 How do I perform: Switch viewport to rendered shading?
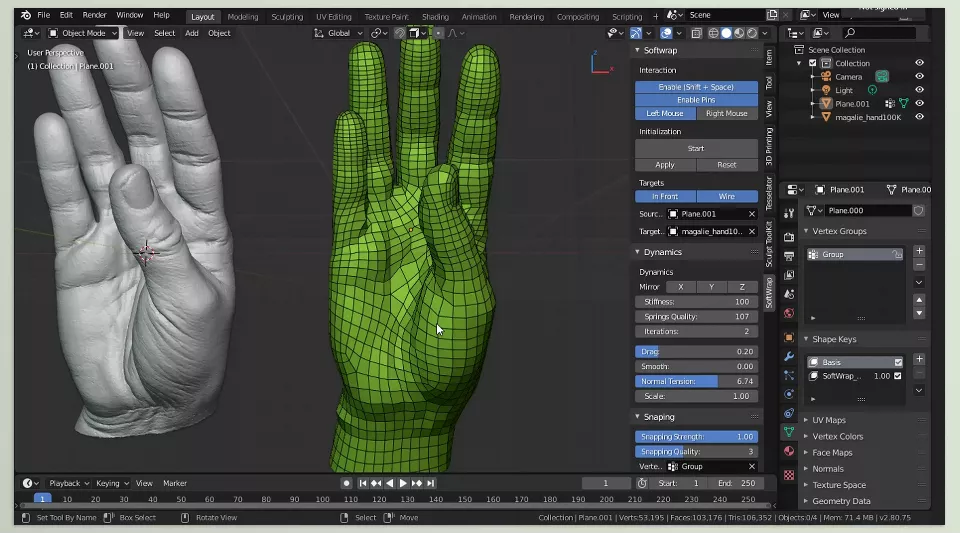click(752, 33)
